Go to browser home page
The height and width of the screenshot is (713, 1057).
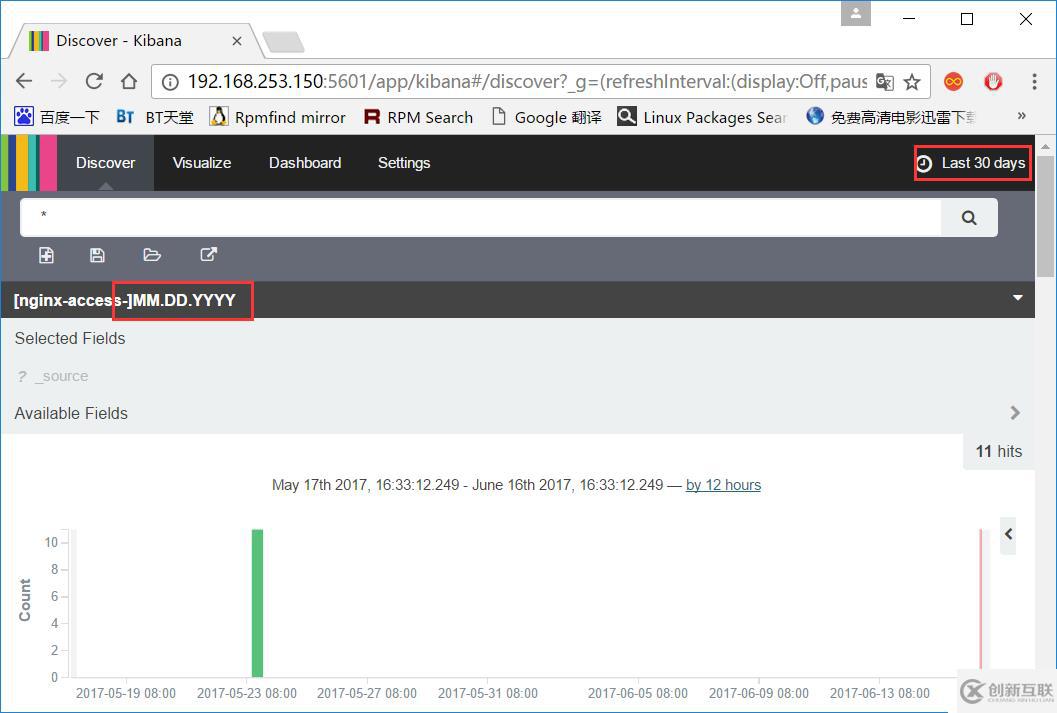(x=129, y=82)
